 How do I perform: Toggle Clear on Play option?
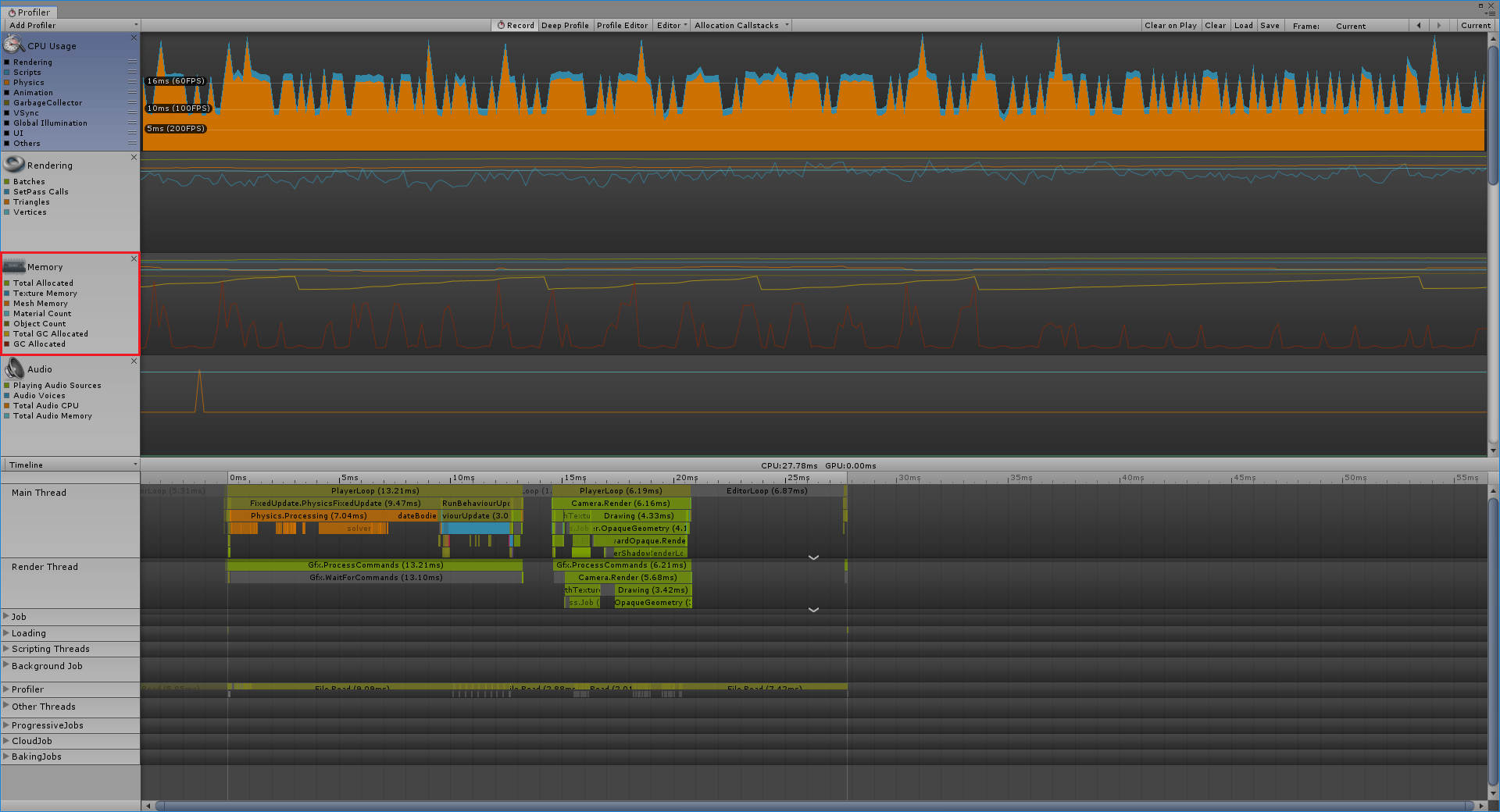pyautogui.click(x=1170, y=26)
